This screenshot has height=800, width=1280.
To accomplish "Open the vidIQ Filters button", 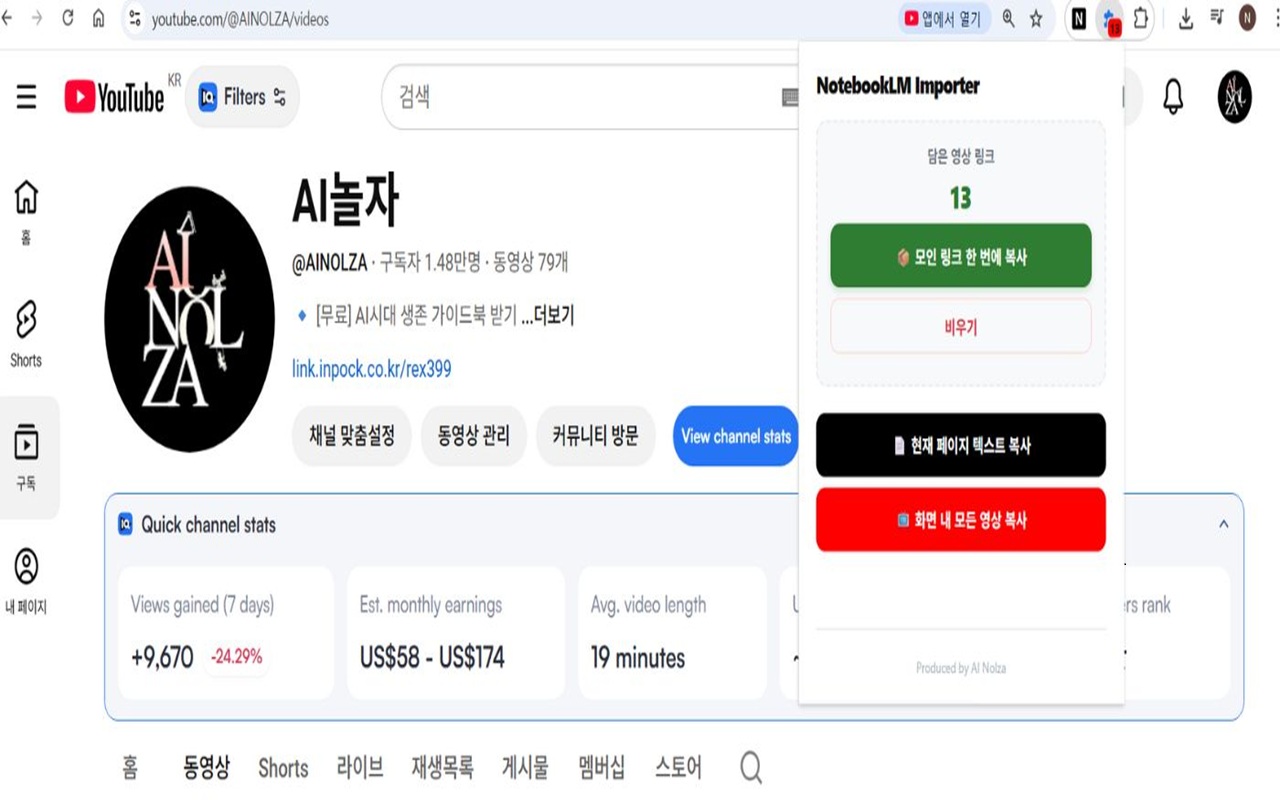I will point(242,97).
